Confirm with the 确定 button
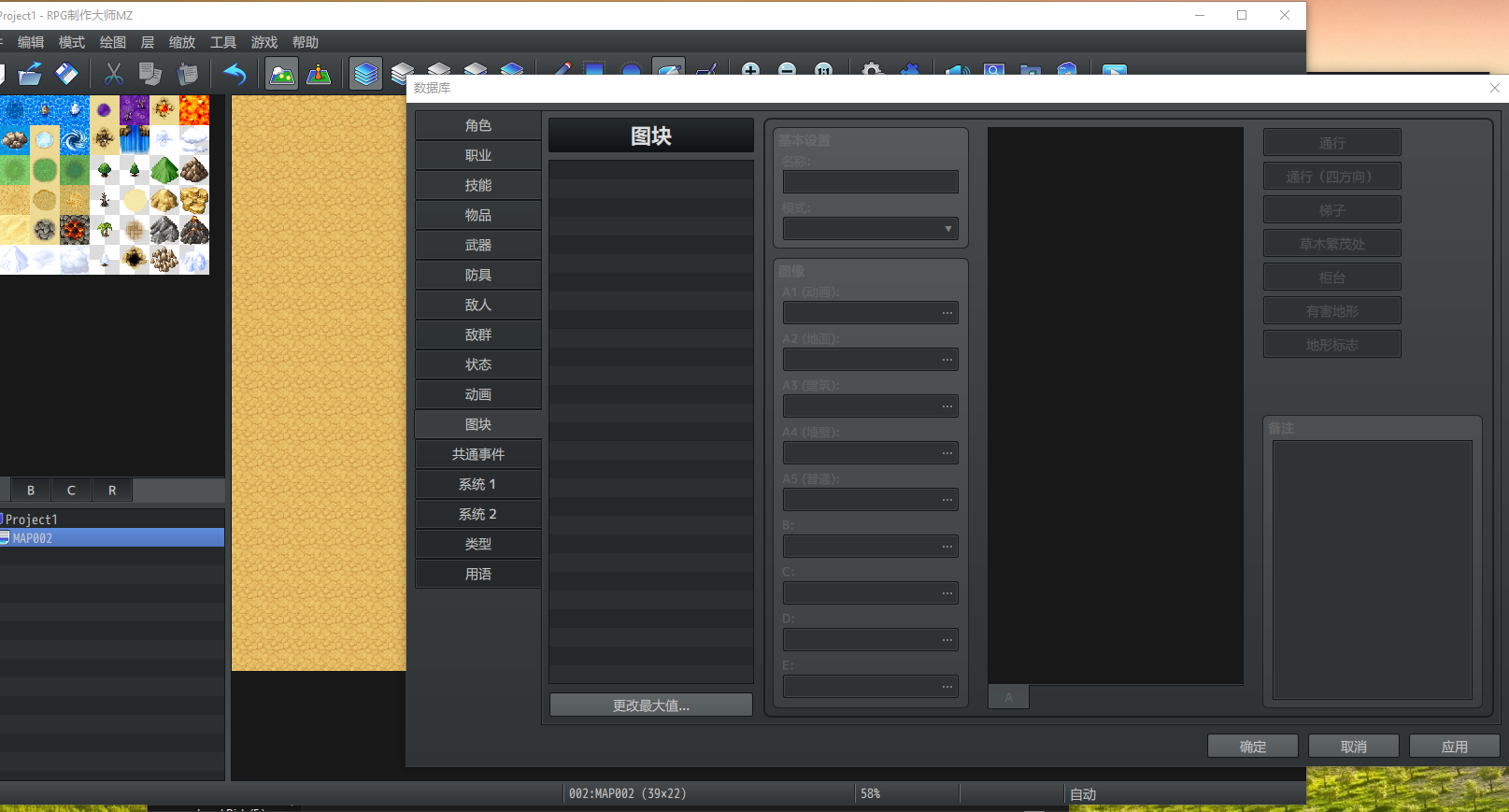The width and height of the screenshot is (1509, 812). [x=1253, y=747]
